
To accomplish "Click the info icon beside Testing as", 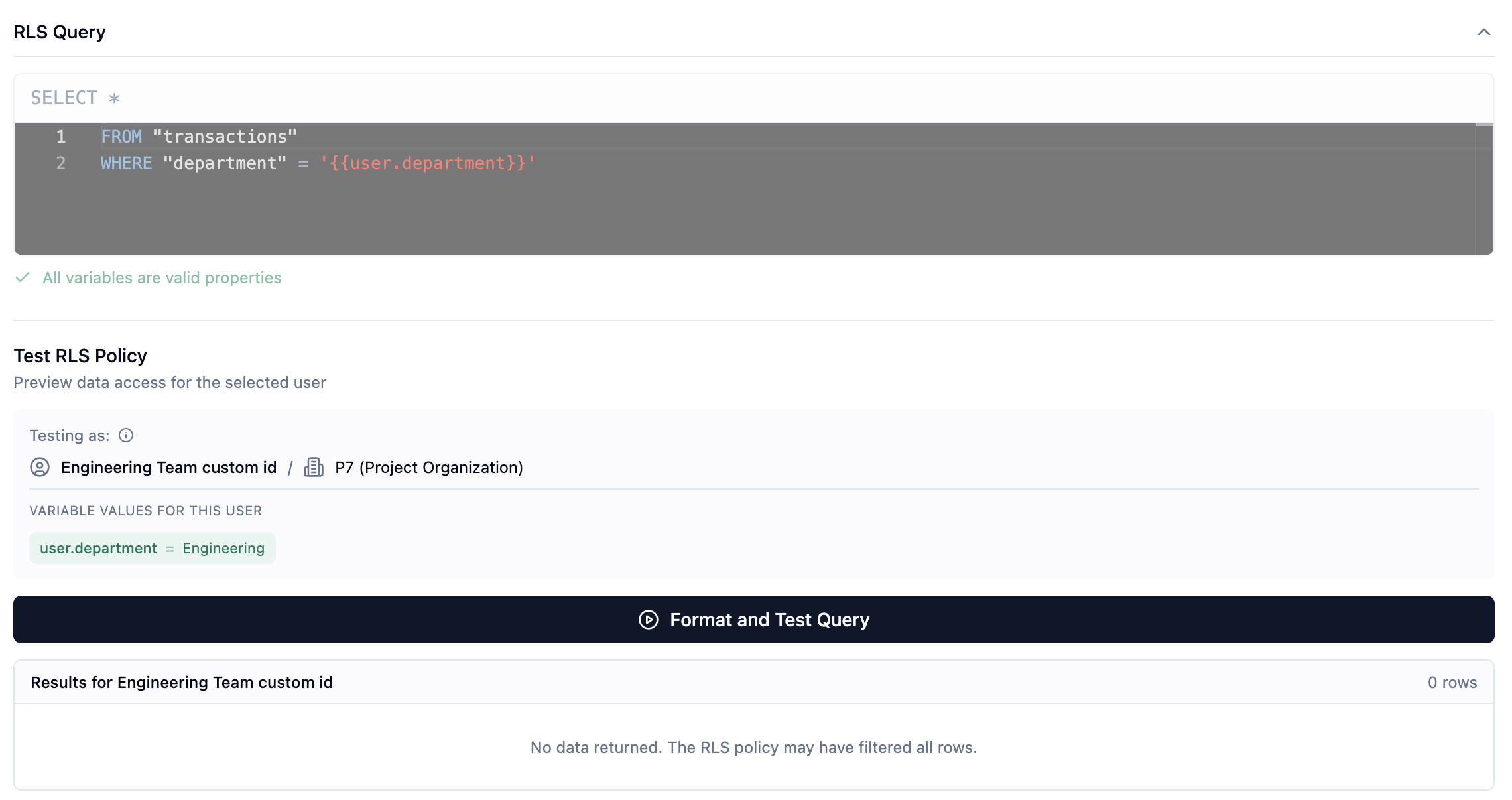I will pyautogui.click(x=125, y=435).
